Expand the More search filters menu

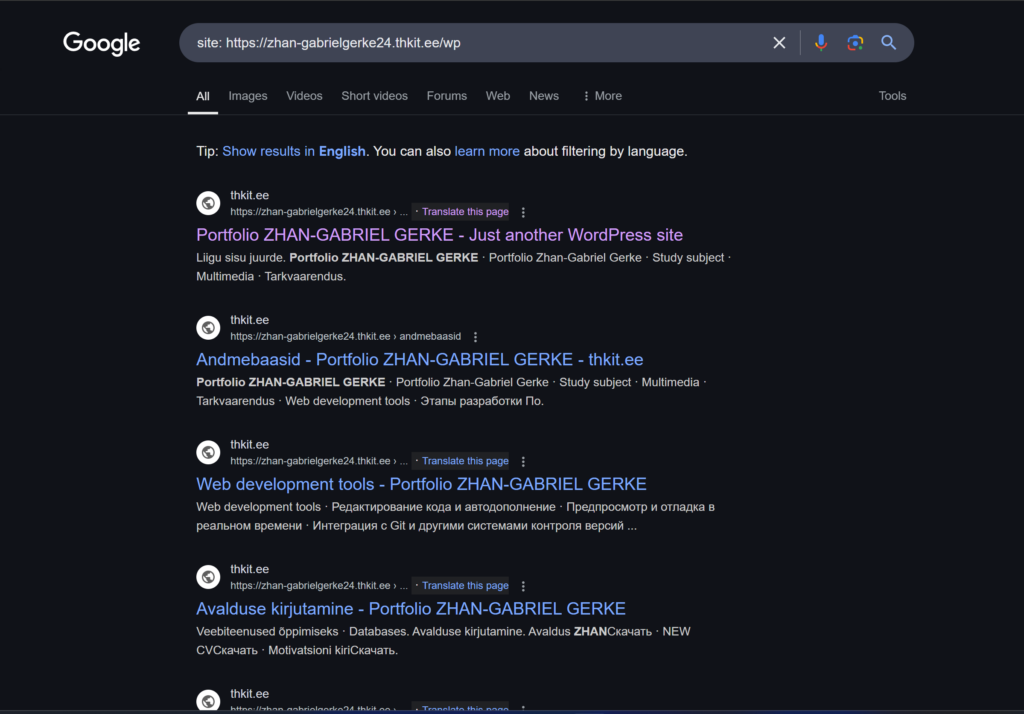point(602,96)
